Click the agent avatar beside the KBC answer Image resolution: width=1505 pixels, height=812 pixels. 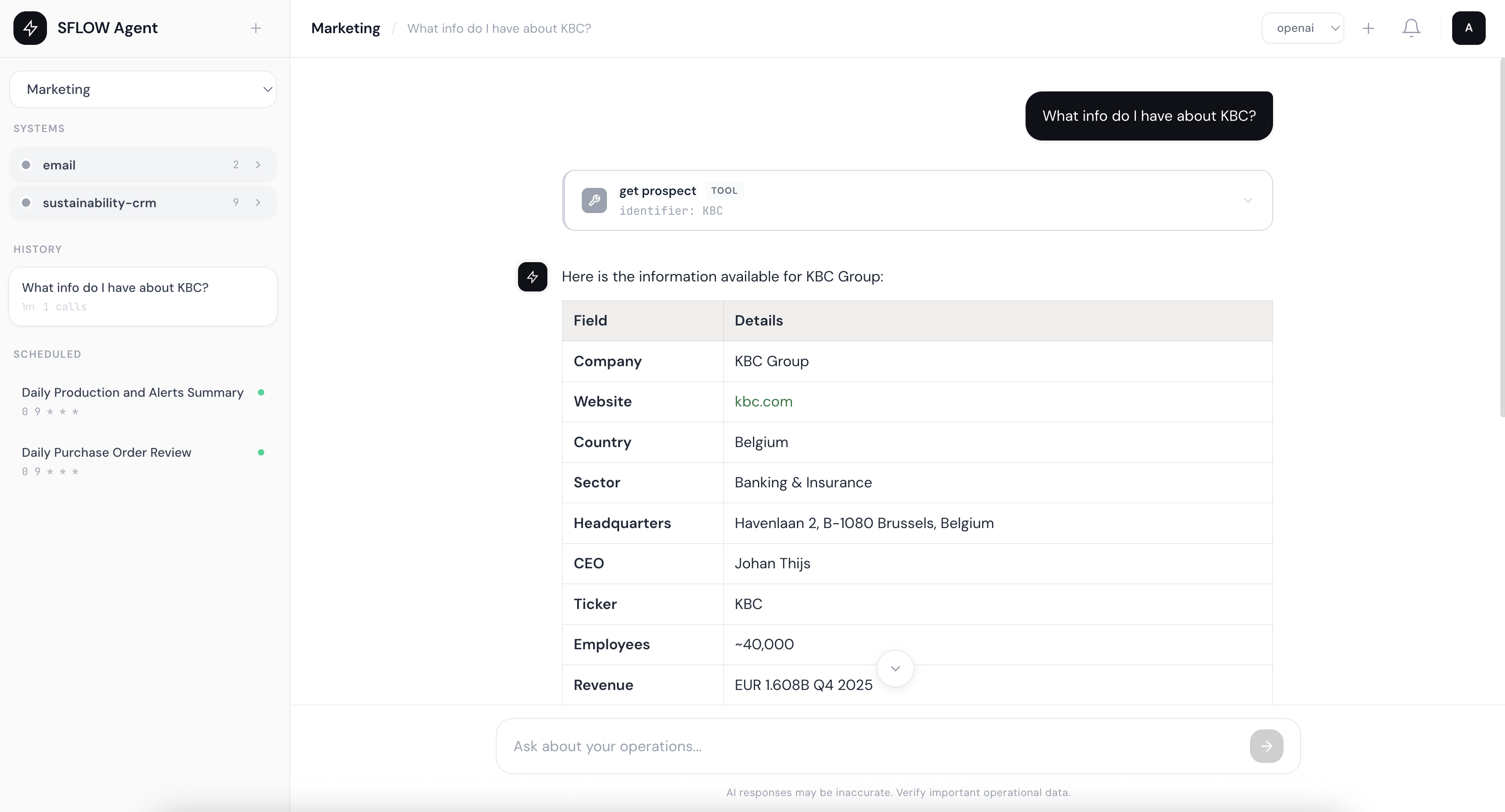532,277
